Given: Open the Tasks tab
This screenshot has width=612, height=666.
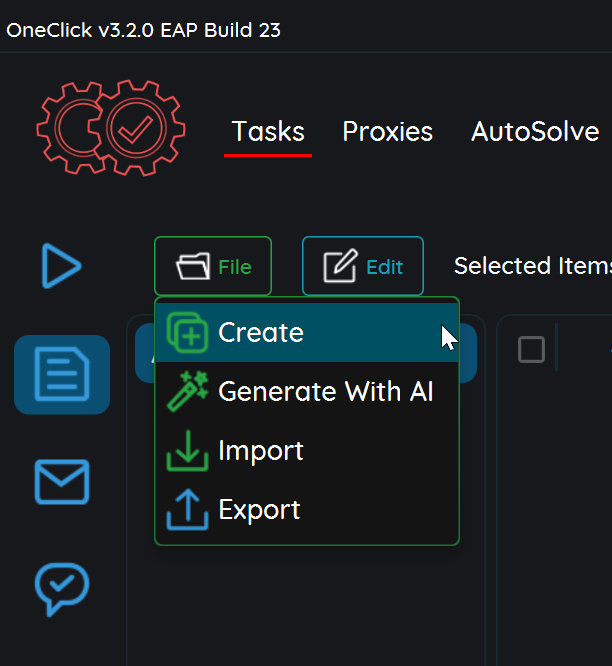Looking at the screenshot, I should tap(268, 131).
